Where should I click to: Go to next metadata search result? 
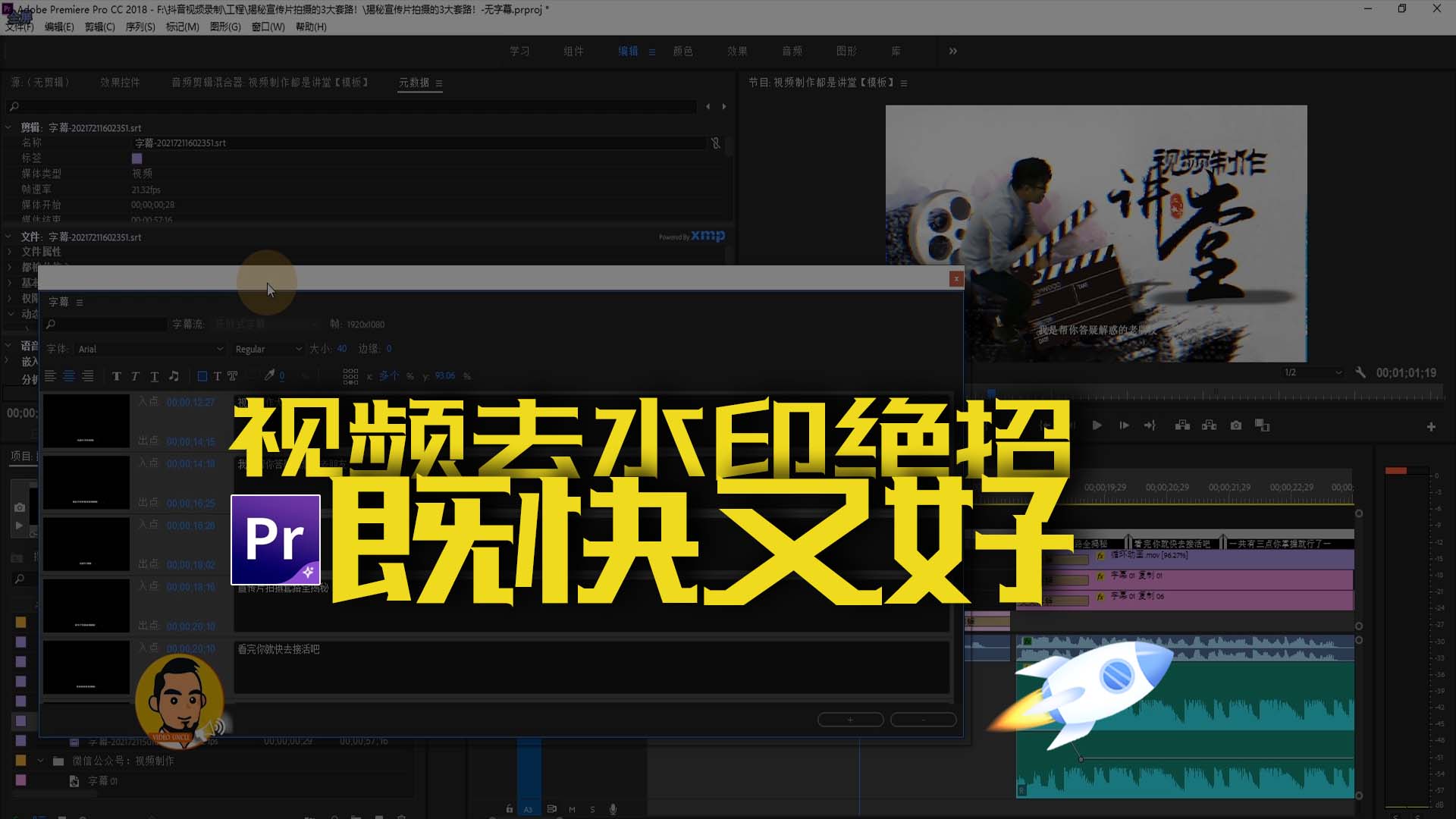point(724,106)
